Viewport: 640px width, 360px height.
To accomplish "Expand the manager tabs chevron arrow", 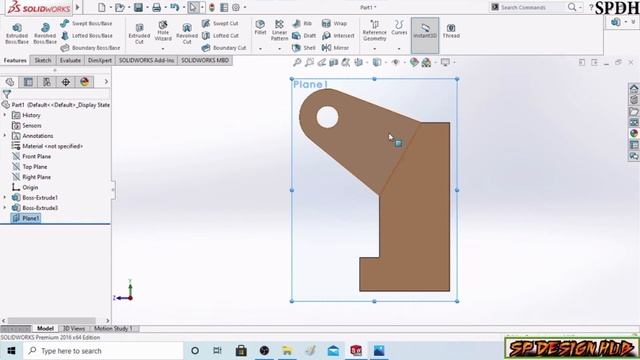I will [x=106, y=82].
